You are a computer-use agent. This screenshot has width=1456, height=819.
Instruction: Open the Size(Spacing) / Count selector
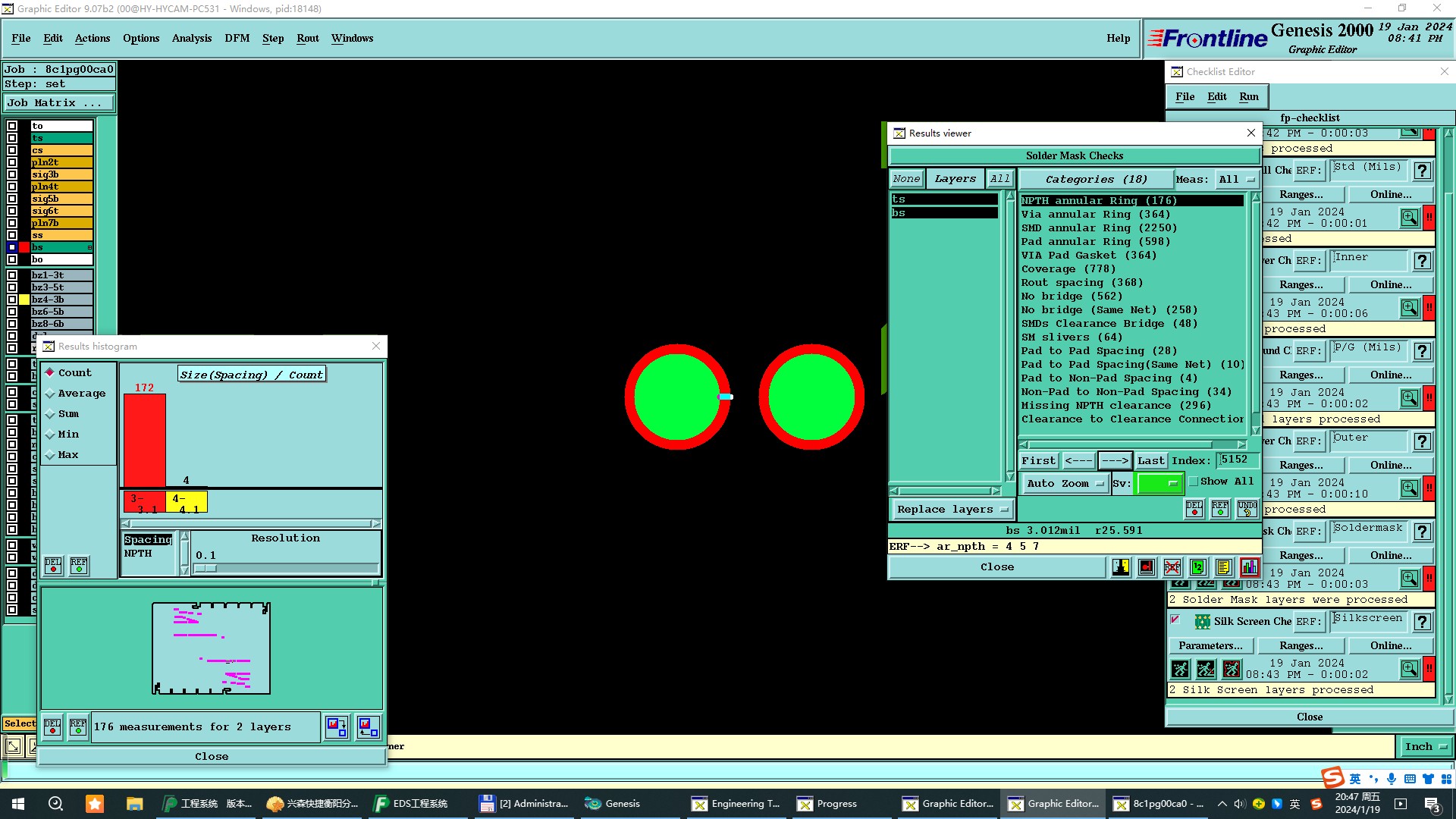[x=251, y=375]
